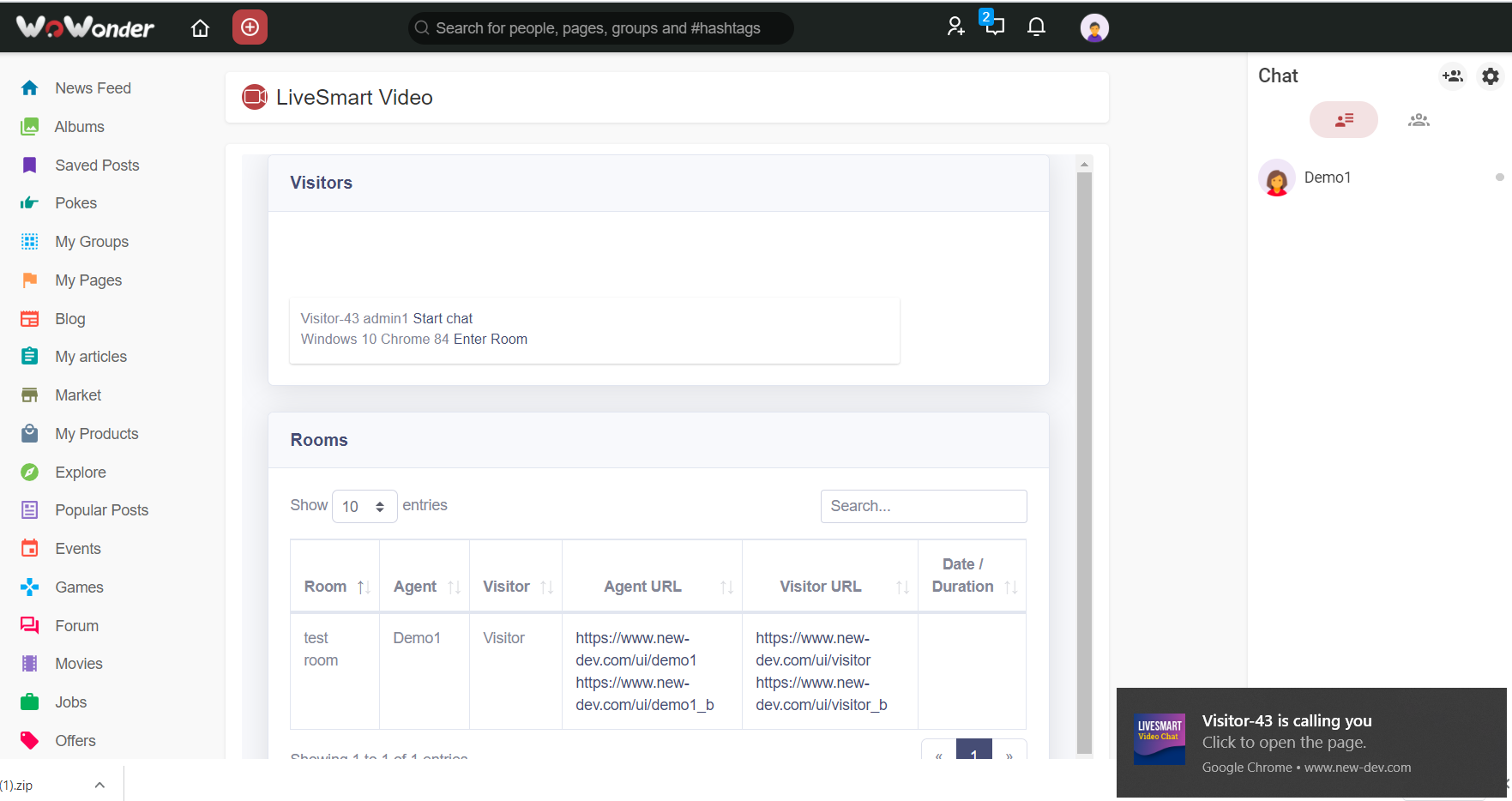Viewport: 1512px width, 801px height.
Task: Collapse the downloaded (1).zip entry chevron
Action: click(x=99, y=784)
